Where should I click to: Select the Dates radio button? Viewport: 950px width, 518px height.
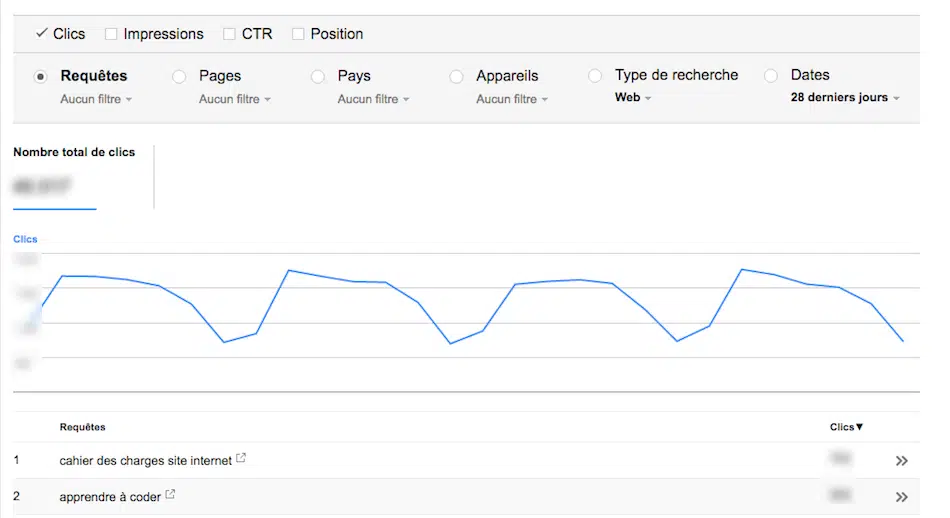[x=771, y=76]
